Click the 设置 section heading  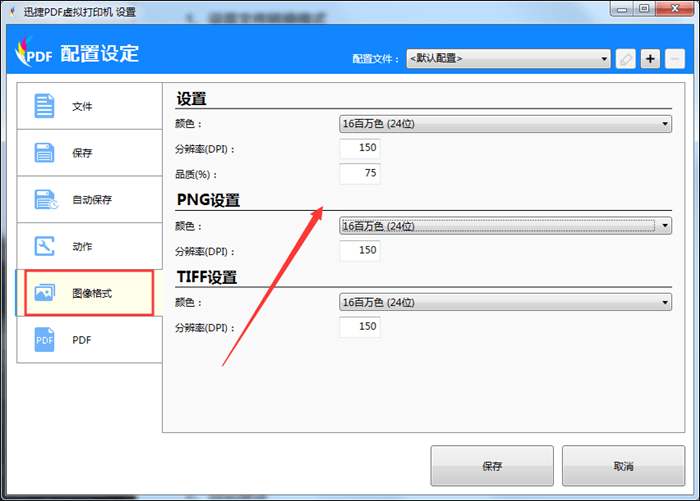(192, 99)
